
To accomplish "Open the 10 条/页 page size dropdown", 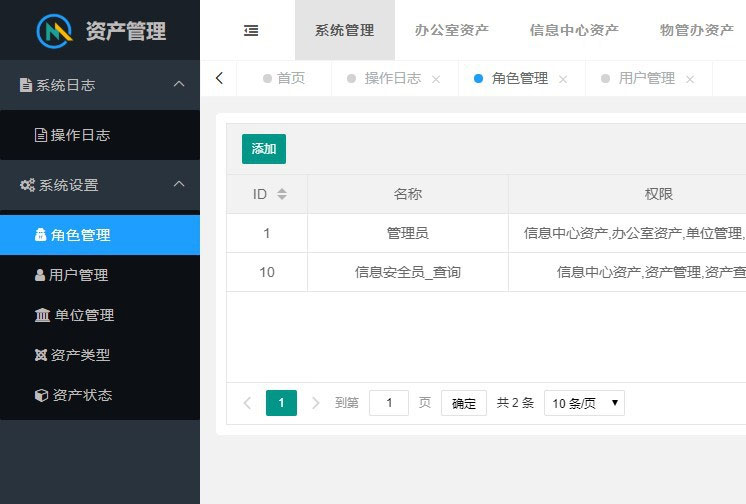I will click(584, 403).
